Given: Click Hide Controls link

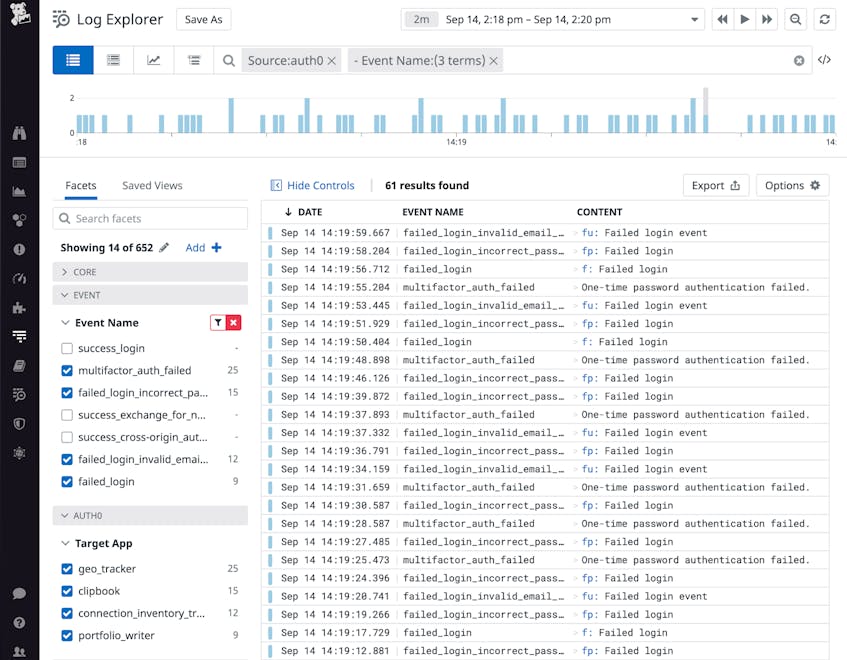Looking at the screenshot, I should pos(313,185).
